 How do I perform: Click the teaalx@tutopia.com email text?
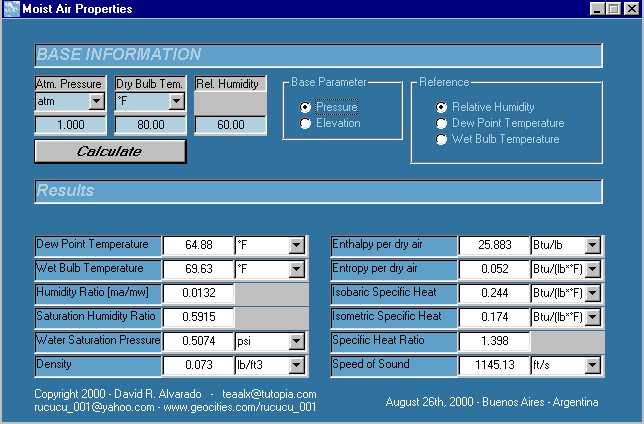pos(269,394)
